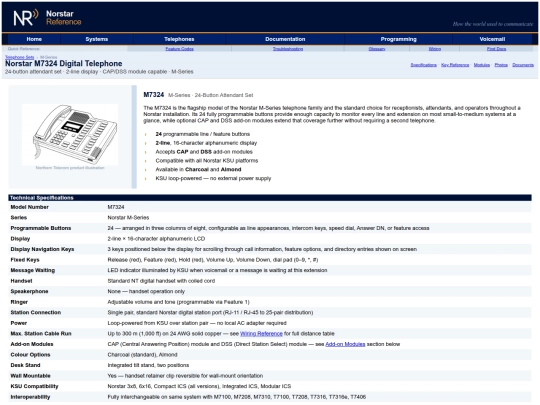Select the KSU Compatibility row label

pos(34,386)
